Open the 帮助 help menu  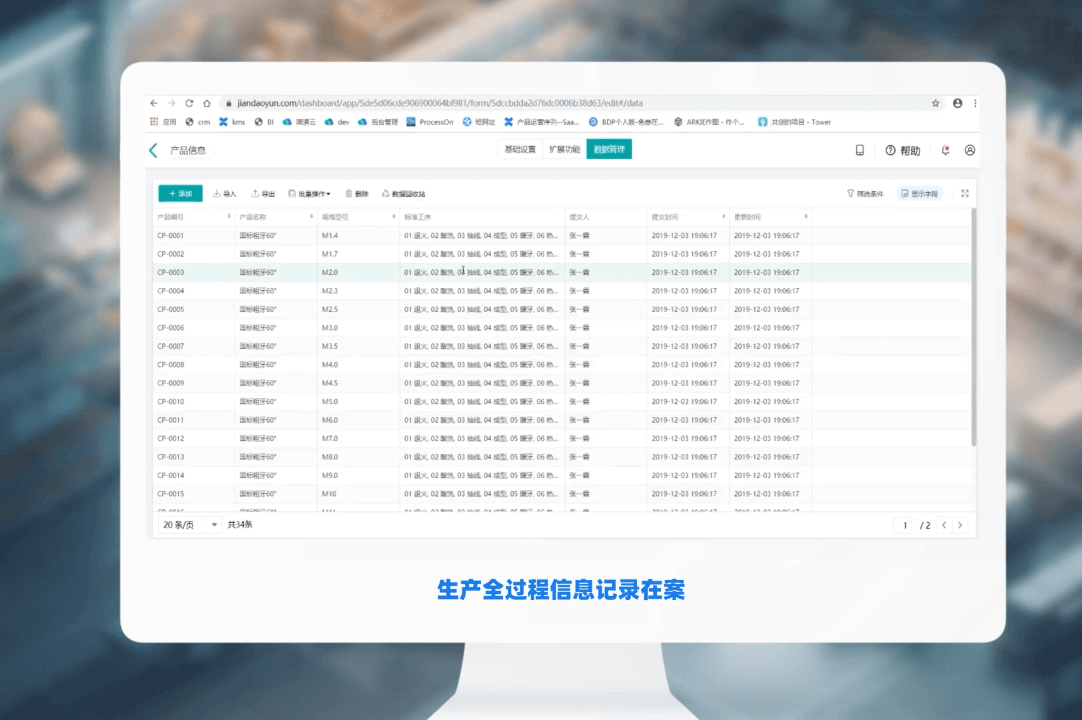coord(903,150)
